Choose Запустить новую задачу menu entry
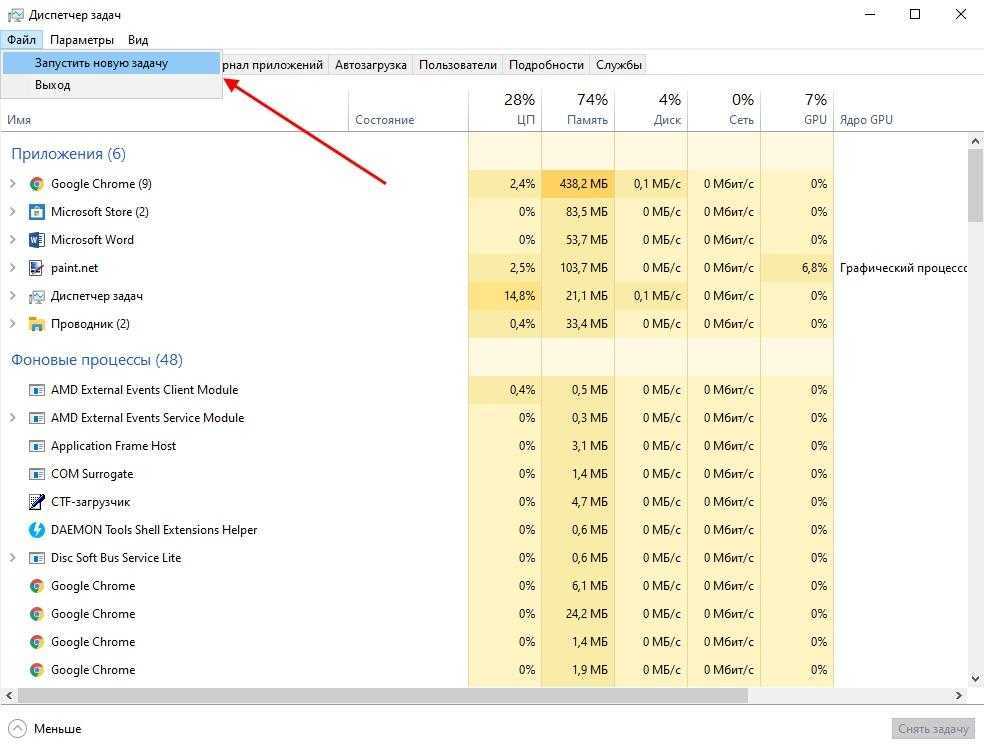 point(112,63)
